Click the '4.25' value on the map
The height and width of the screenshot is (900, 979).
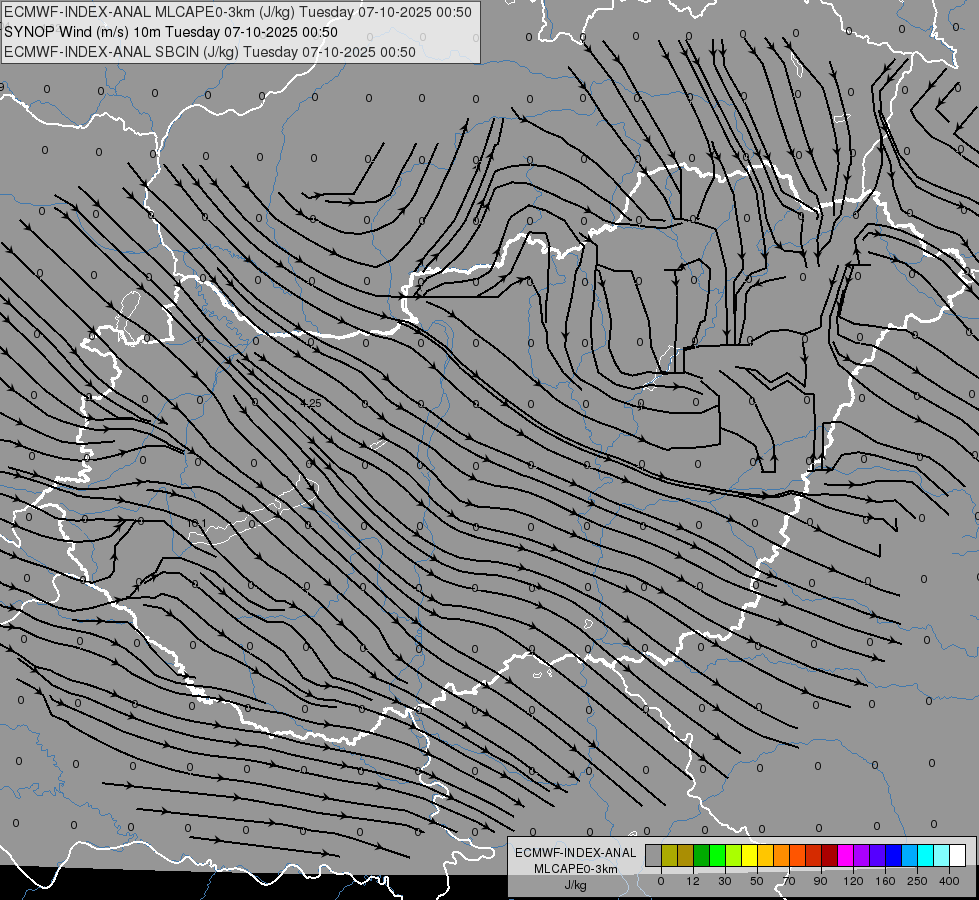click(311, 403)
